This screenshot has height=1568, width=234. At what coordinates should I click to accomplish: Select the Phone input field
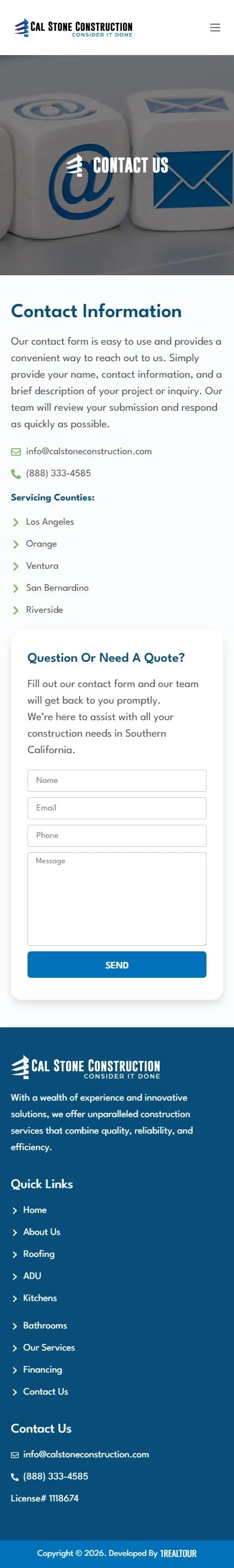click(117, 835)
